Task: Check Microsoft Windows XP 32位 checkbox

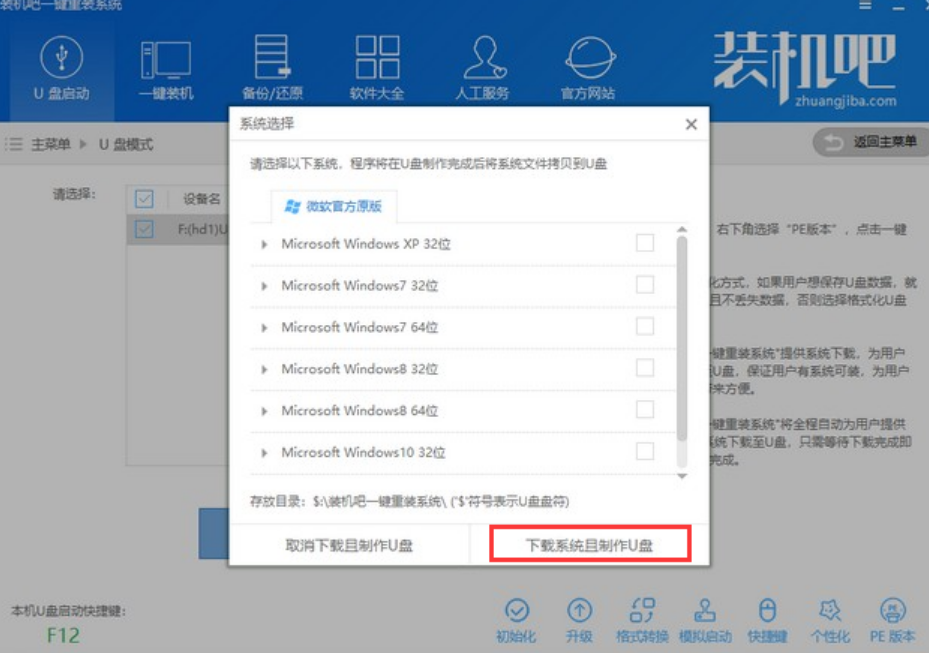Action: 645,243
